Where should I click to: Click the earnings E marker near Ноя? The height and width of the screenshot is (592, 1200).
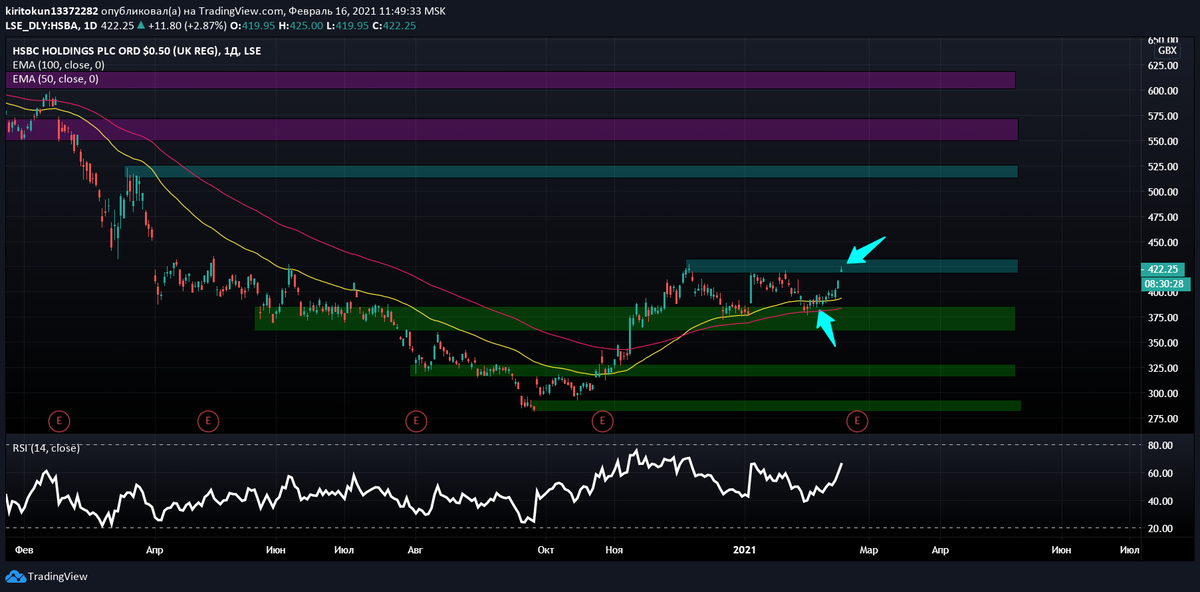tap(602, 421)
